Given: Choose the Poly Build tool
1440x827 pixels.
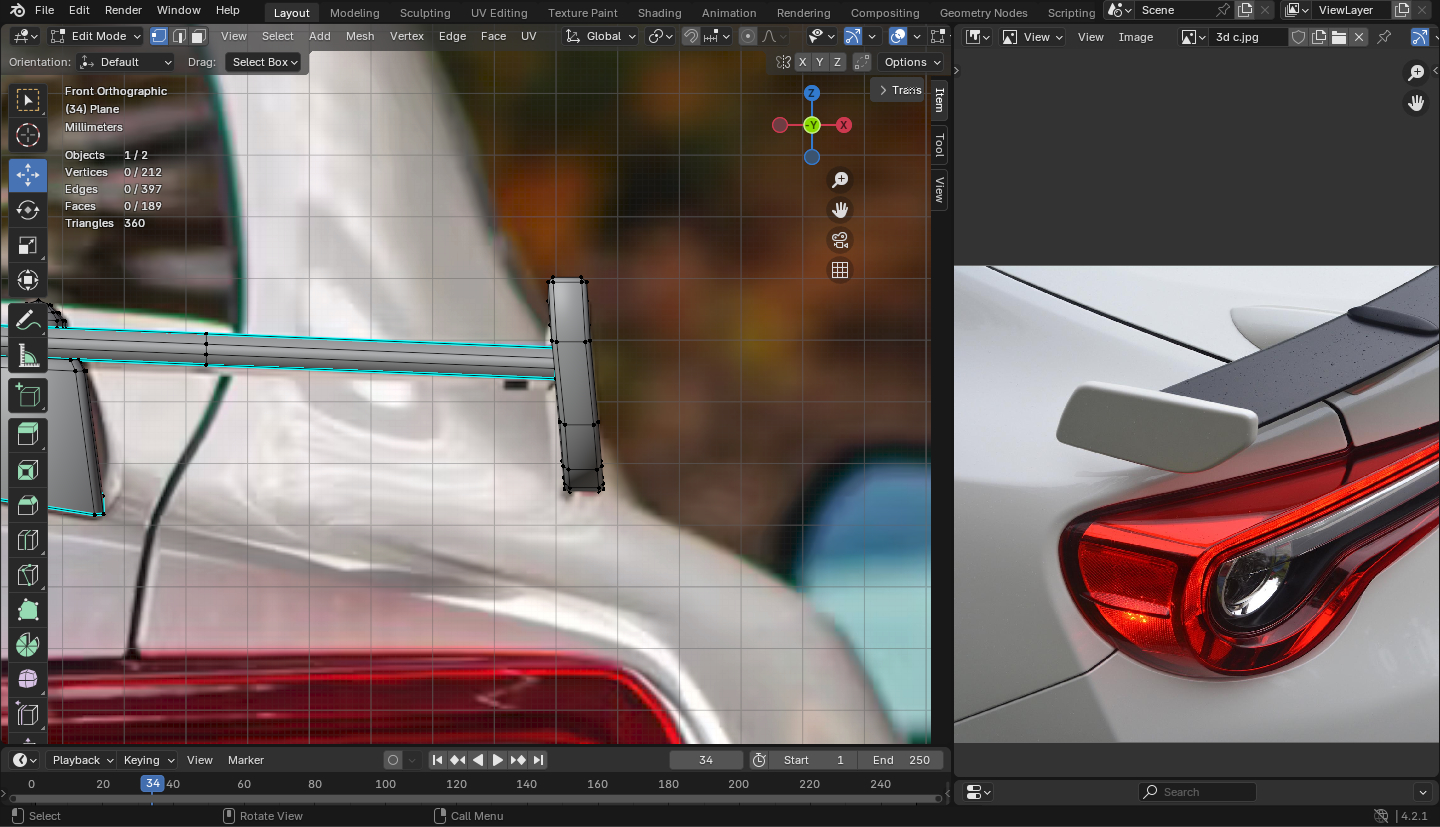Looking at the screenshot, I should pyautogui.click(x=28, y=610).
